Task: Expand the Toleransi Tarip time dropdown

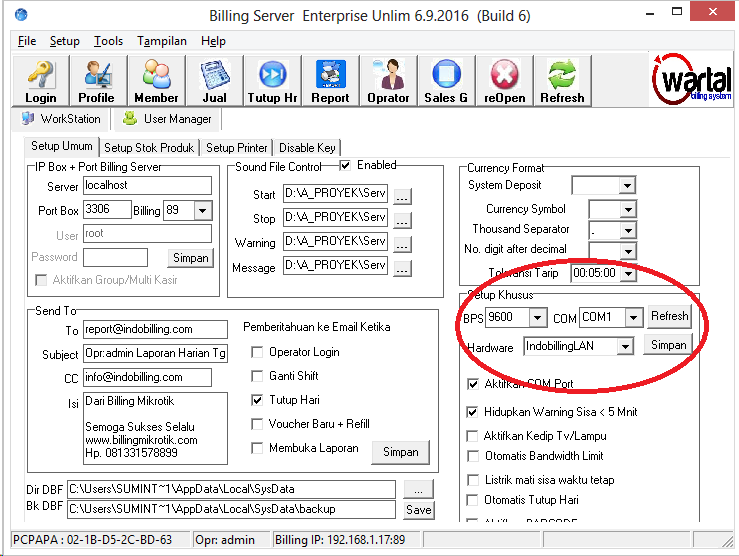Action: tap(628, 273)
